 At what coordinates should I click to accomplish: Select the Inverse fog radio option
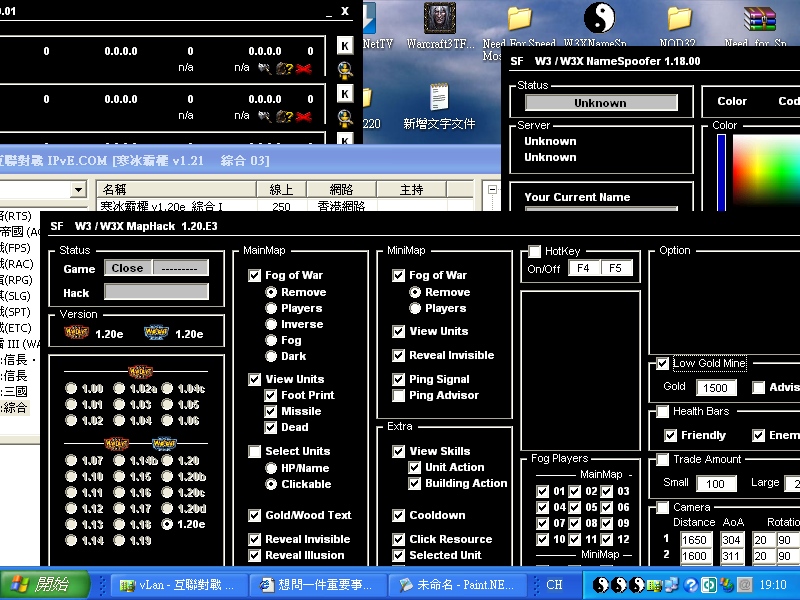pos(271,324)
